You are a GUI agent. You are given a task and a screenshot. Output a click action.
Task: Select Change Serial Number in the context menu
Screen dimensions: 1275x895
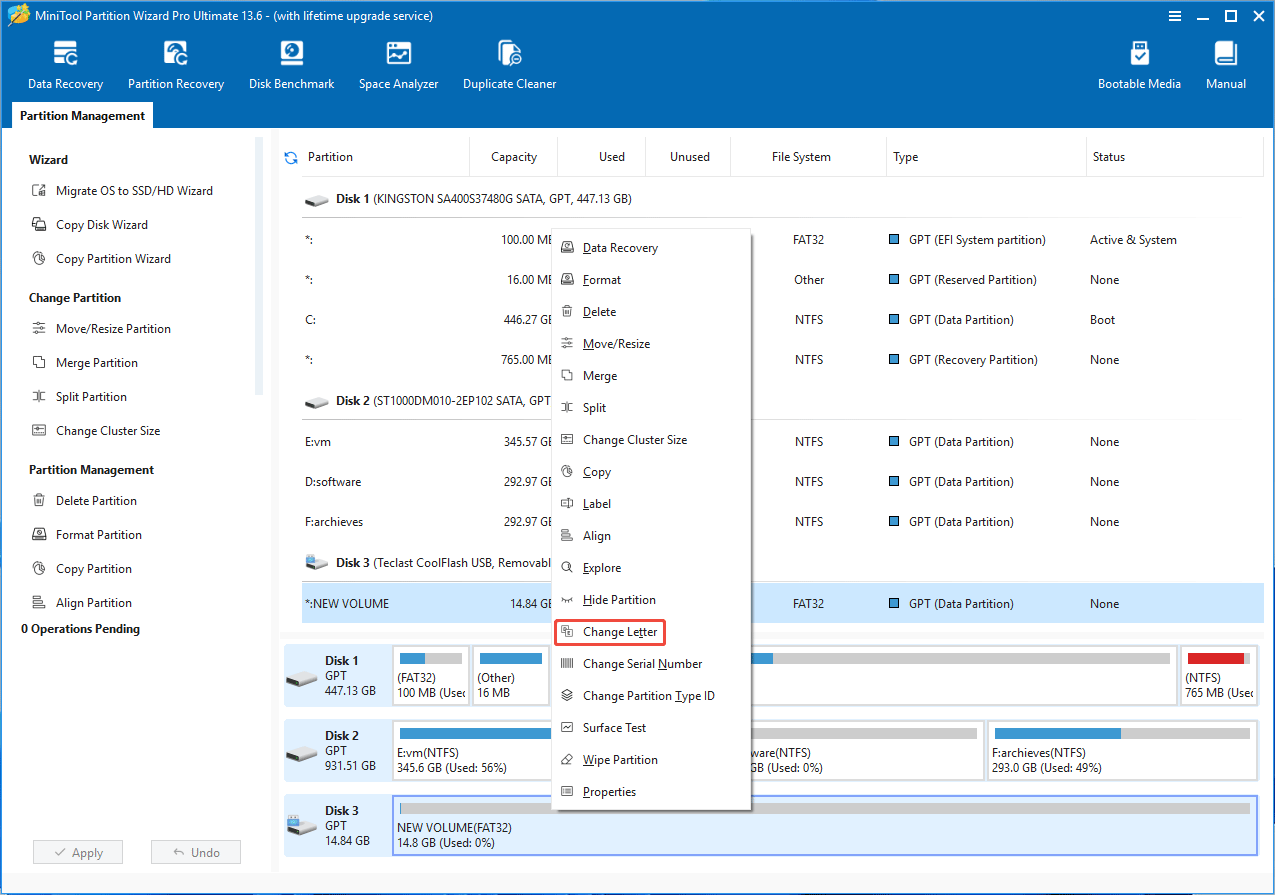click(x=651, y=664)
